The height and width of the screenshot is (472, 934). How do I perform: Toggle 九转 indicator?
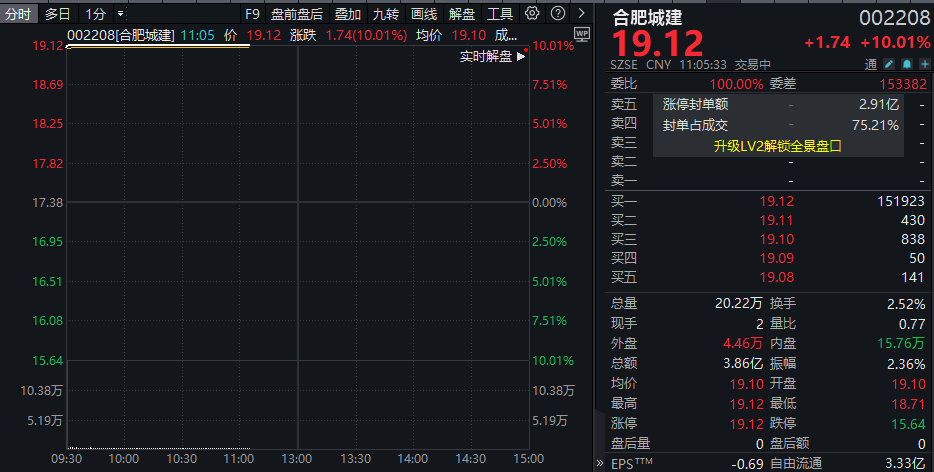pos(386,14)
